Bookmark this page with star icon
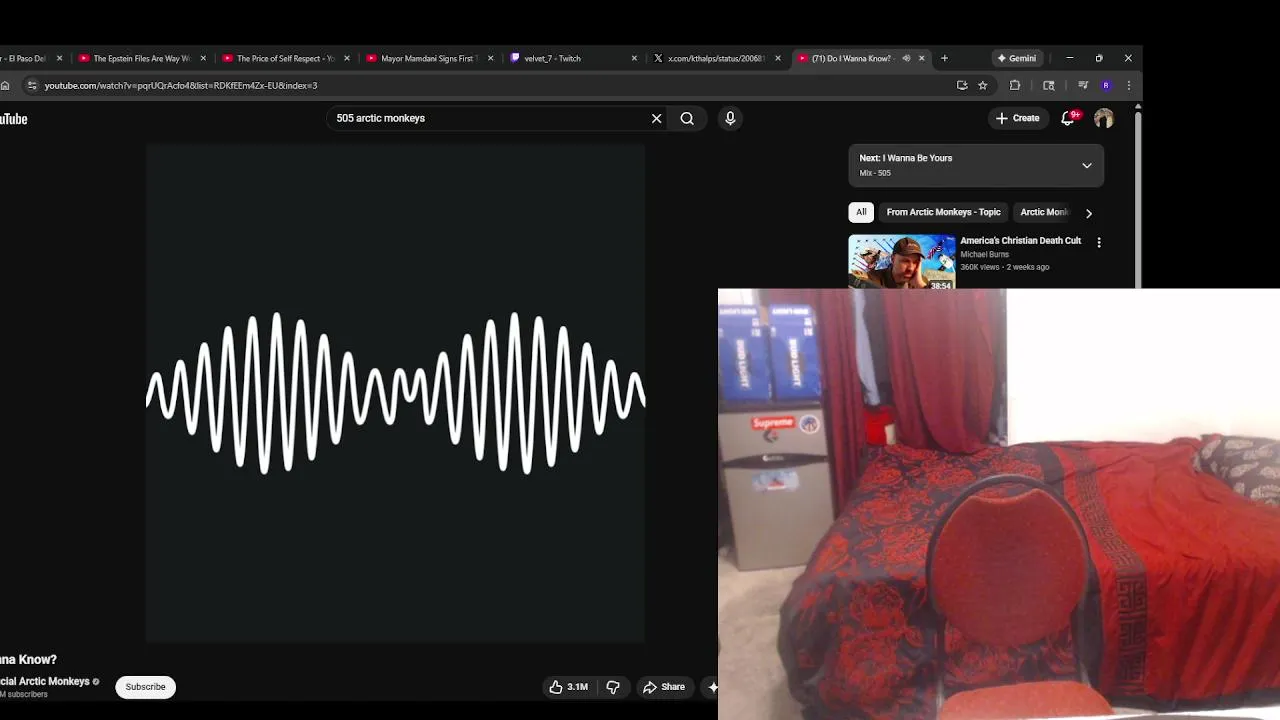This screenshot has width=1280, height=720. click(983, 86)
